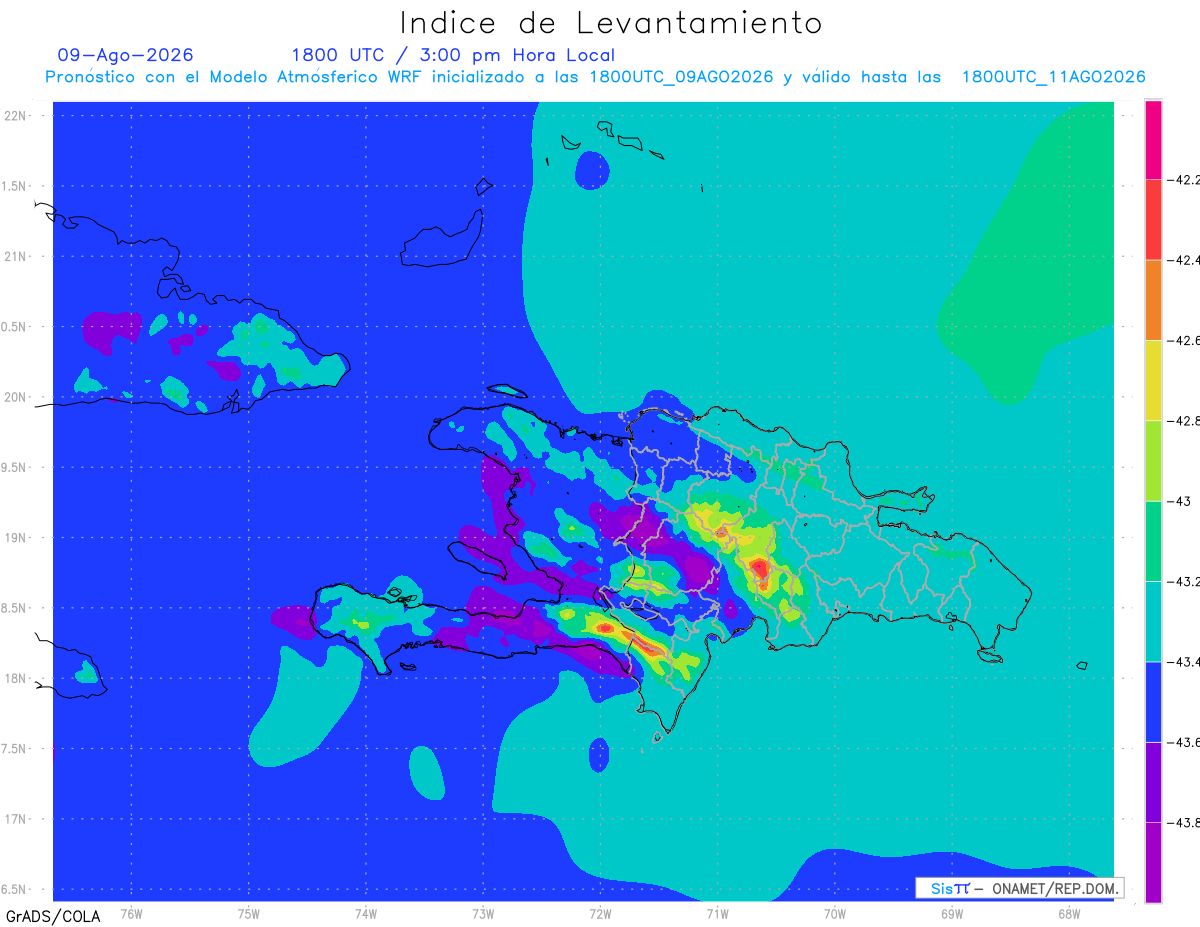Click longitude label '70W'
Image resolution: width=1200 pixels, height=927 pixels.
(x=835, y=914)
